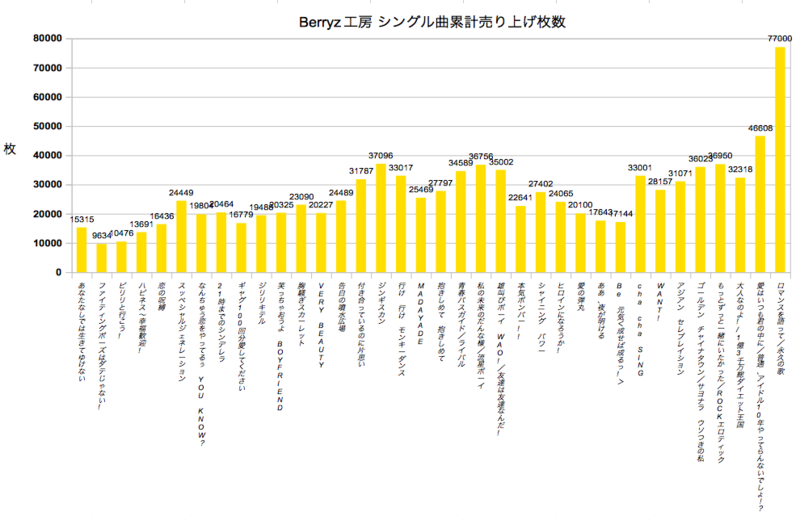Click the 80000 y-axis tick label

point(47,39)
